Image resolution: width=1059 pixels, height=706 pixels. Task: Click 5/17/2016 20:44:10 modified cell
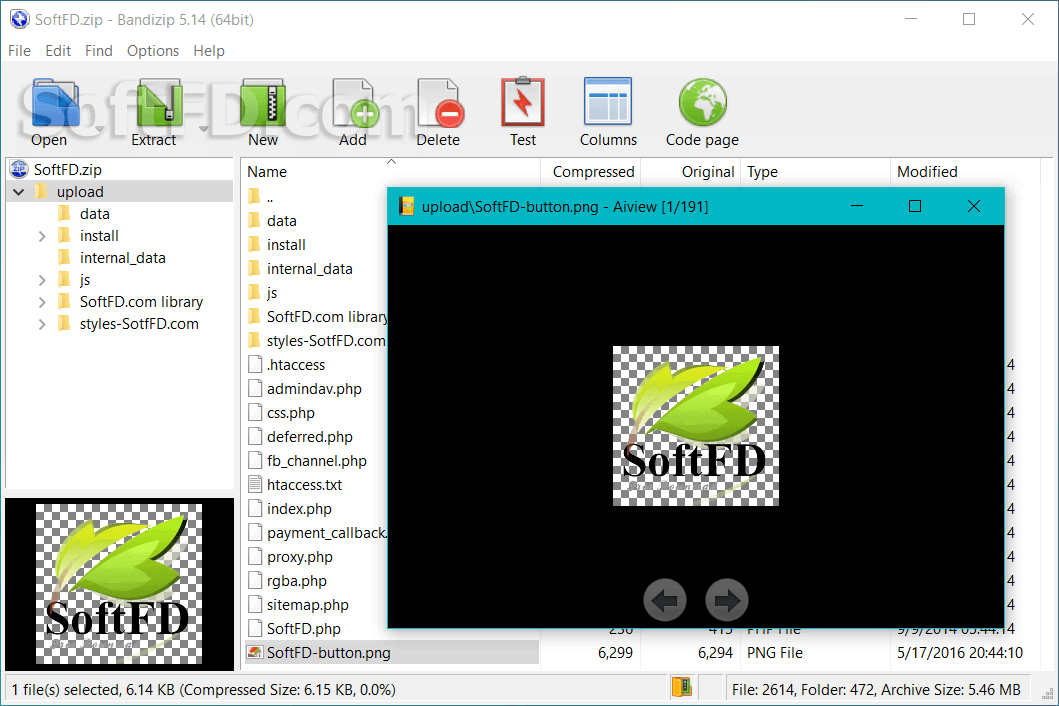[960, 653]
